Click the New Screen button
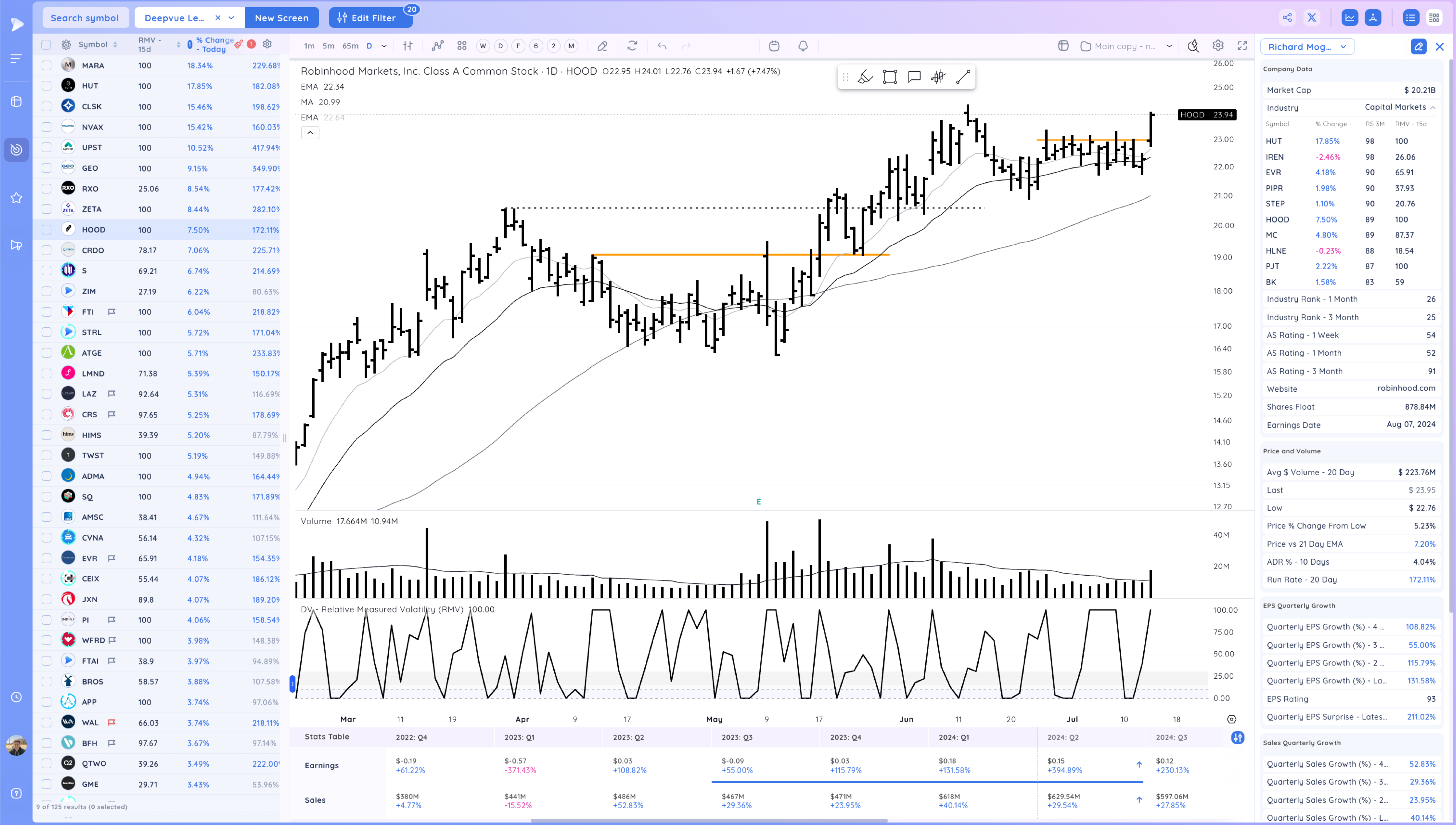 pos(281,18)
